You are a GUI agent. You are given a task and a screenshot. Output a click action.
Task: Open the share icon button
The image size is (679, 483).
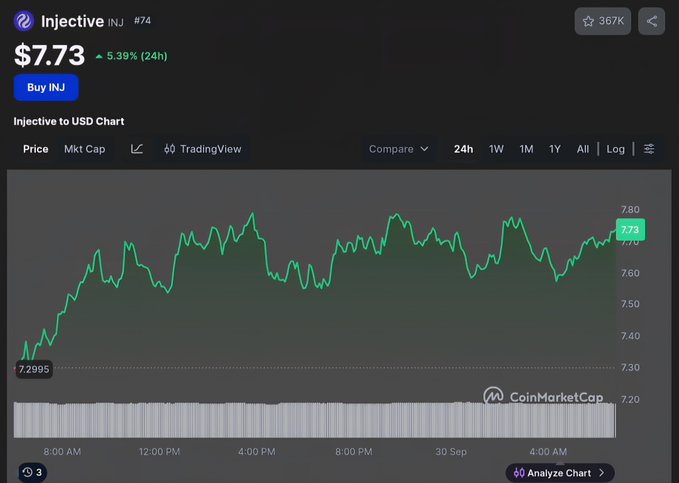point(651,21)
